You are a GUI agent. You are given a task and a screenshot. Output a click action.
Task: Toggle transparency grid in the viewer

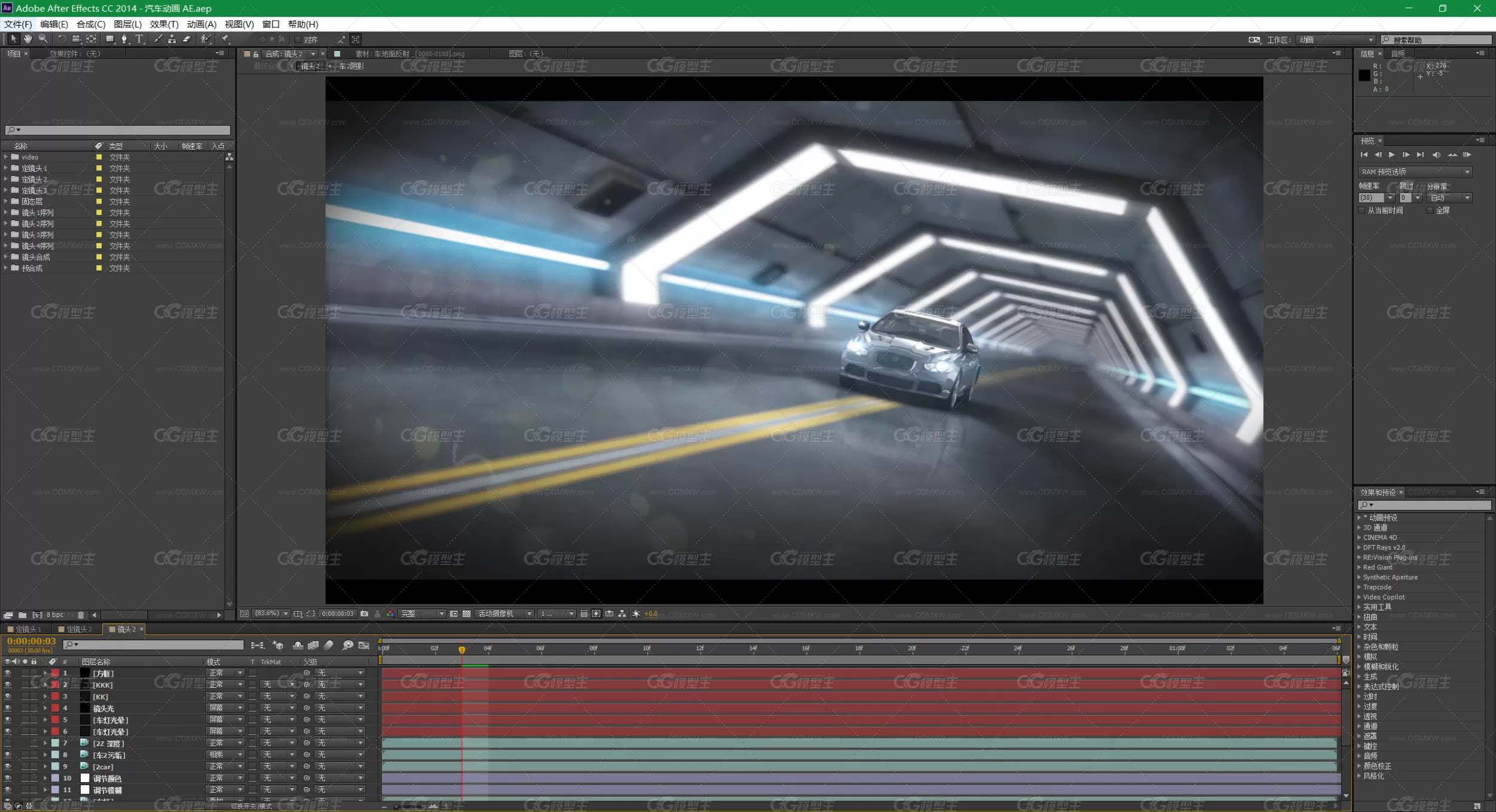pos(466,613)
